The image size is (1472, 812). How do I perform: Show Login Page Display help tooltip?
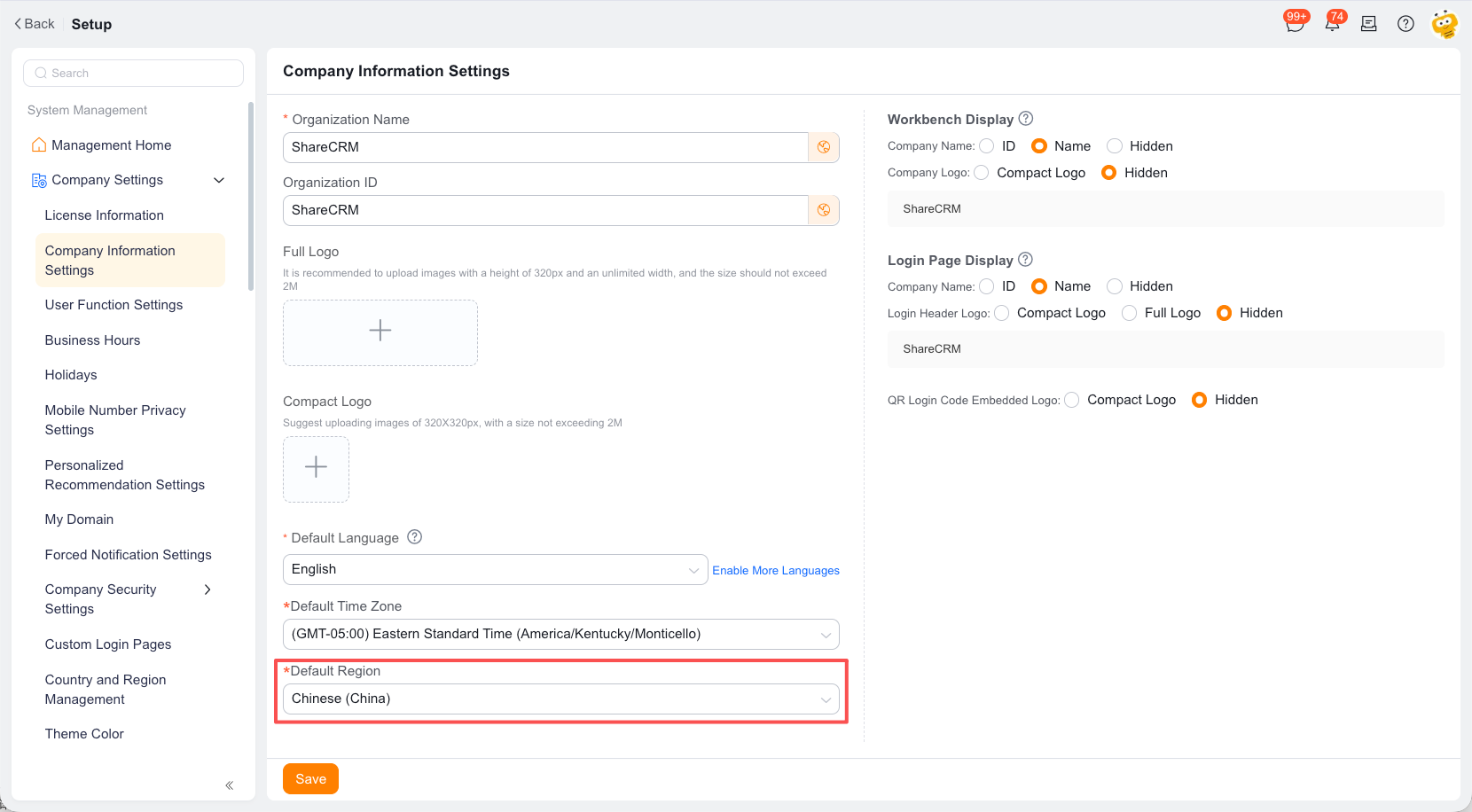click(x=1025, y=260)
